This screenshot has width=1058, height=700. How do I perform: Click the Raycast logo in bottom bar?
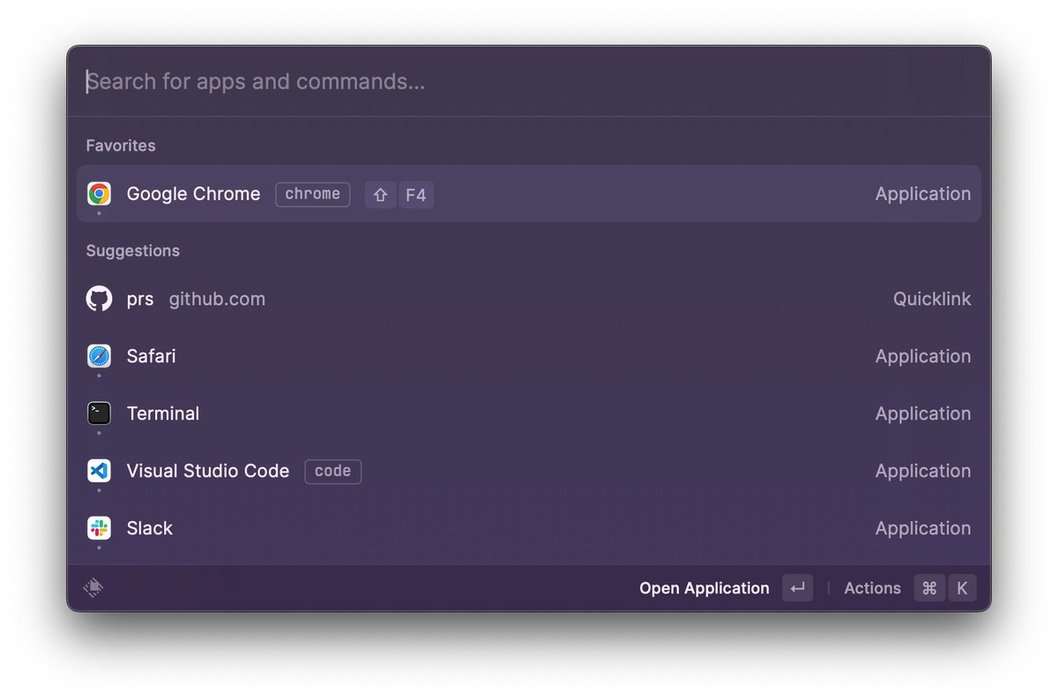click(93, 588)
